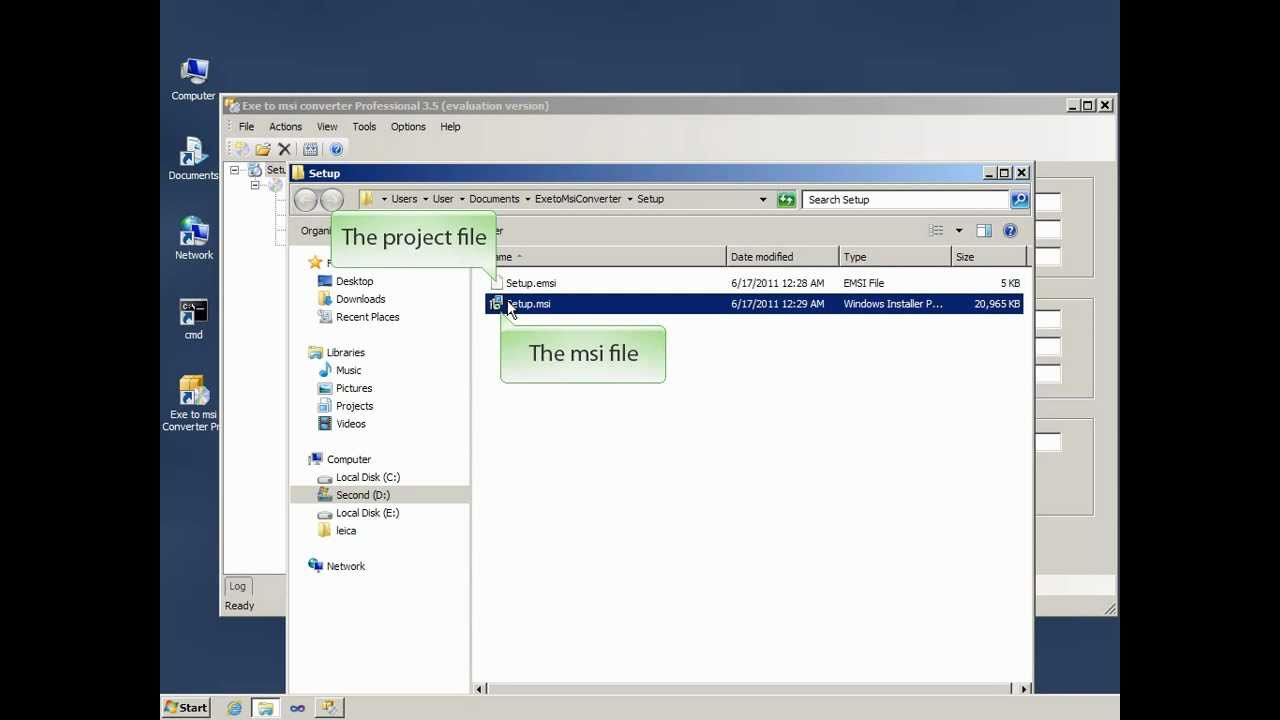
Task: Click the User breadcrumb in address bar
Action: tap(443, 199)
